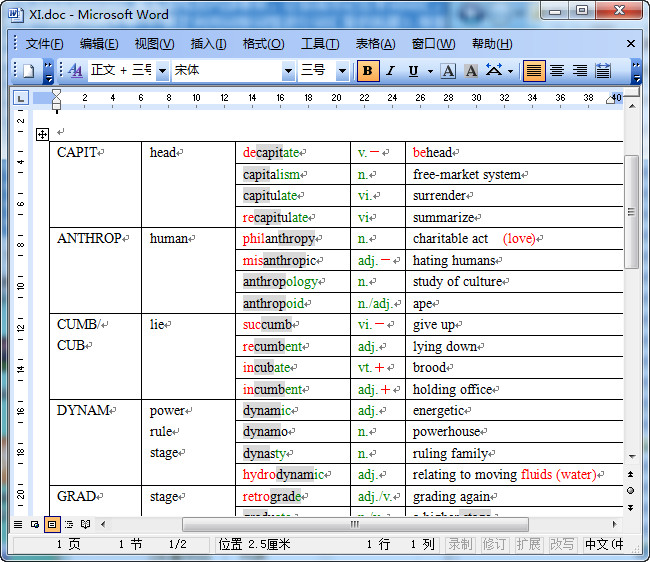Switch to Print layout view icon
This screenshot has width=650, height=562.
pos(52,524)
